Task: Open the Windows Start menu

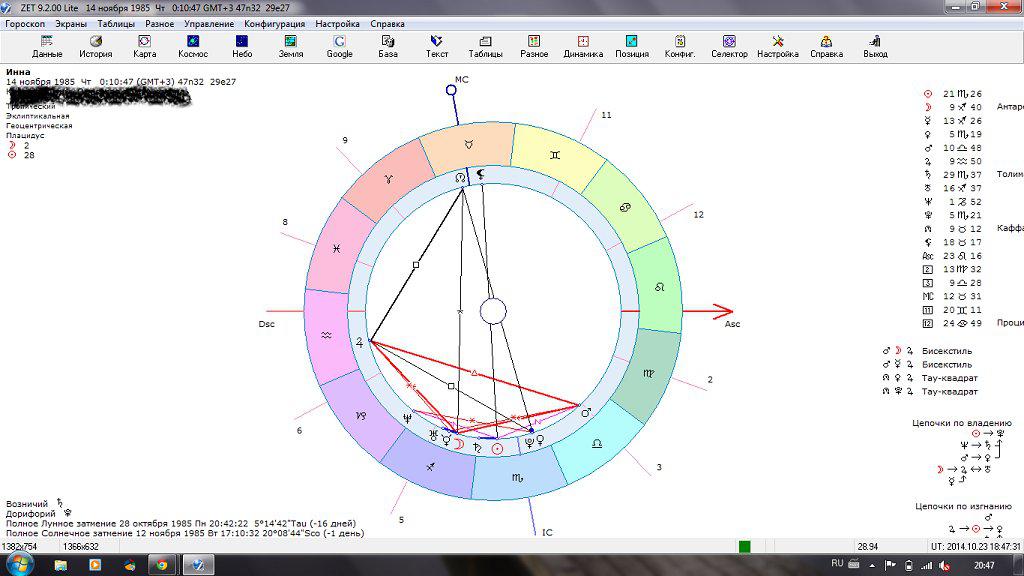Action: coord(20,565)
